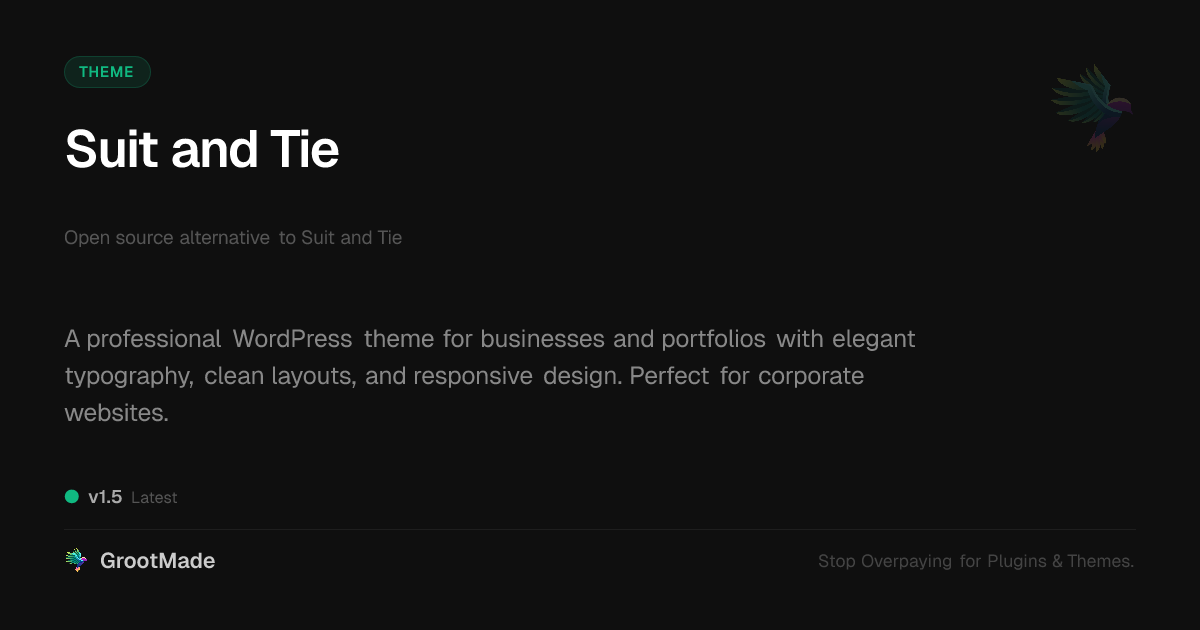This screenshot has height=630, width=1200.
Task: Click the Stop Overpaying phrase
Action: [885, 561]
